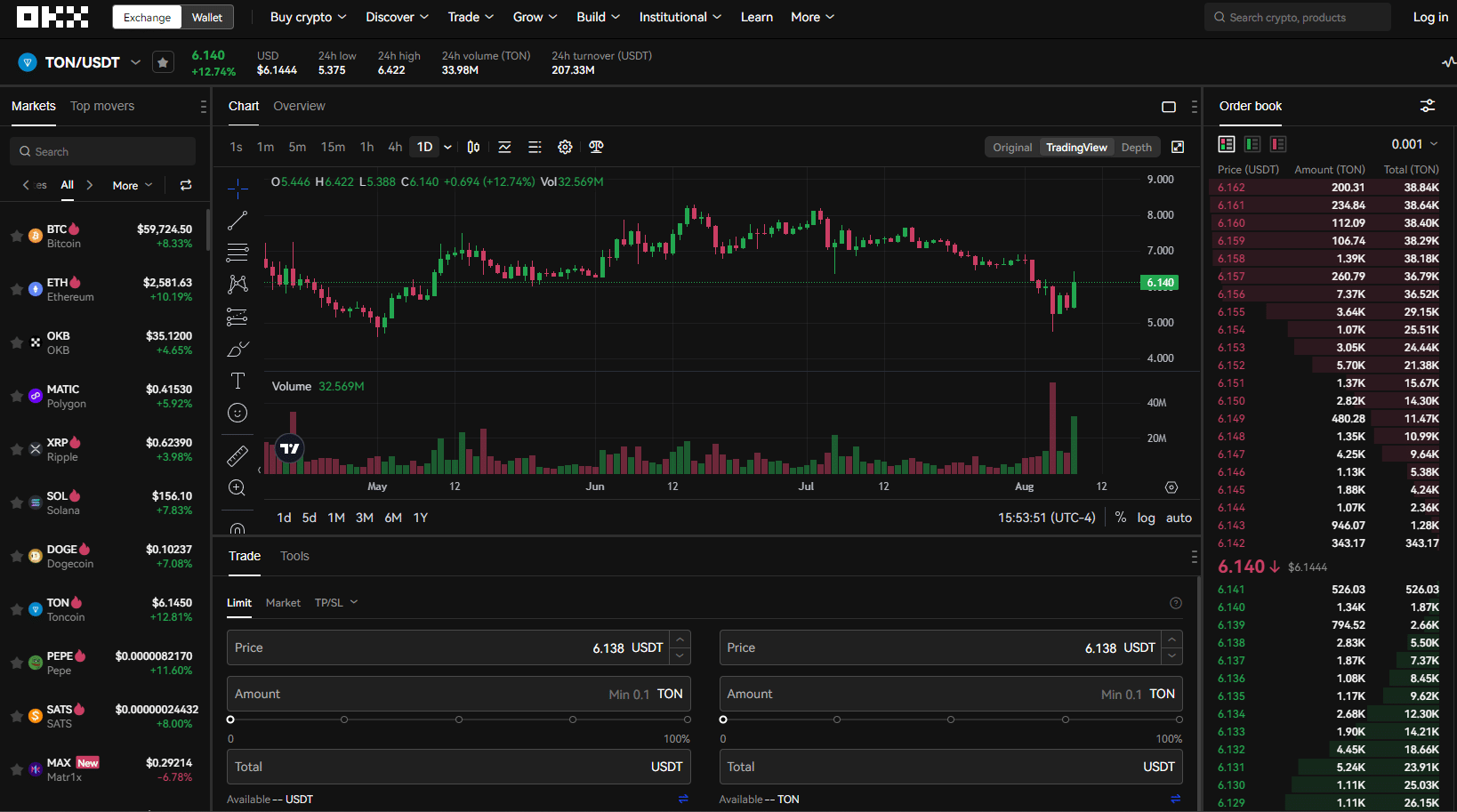Open chart settings via the gear icon
Viewport: 1457px width, 812px height.
point(565,147)
